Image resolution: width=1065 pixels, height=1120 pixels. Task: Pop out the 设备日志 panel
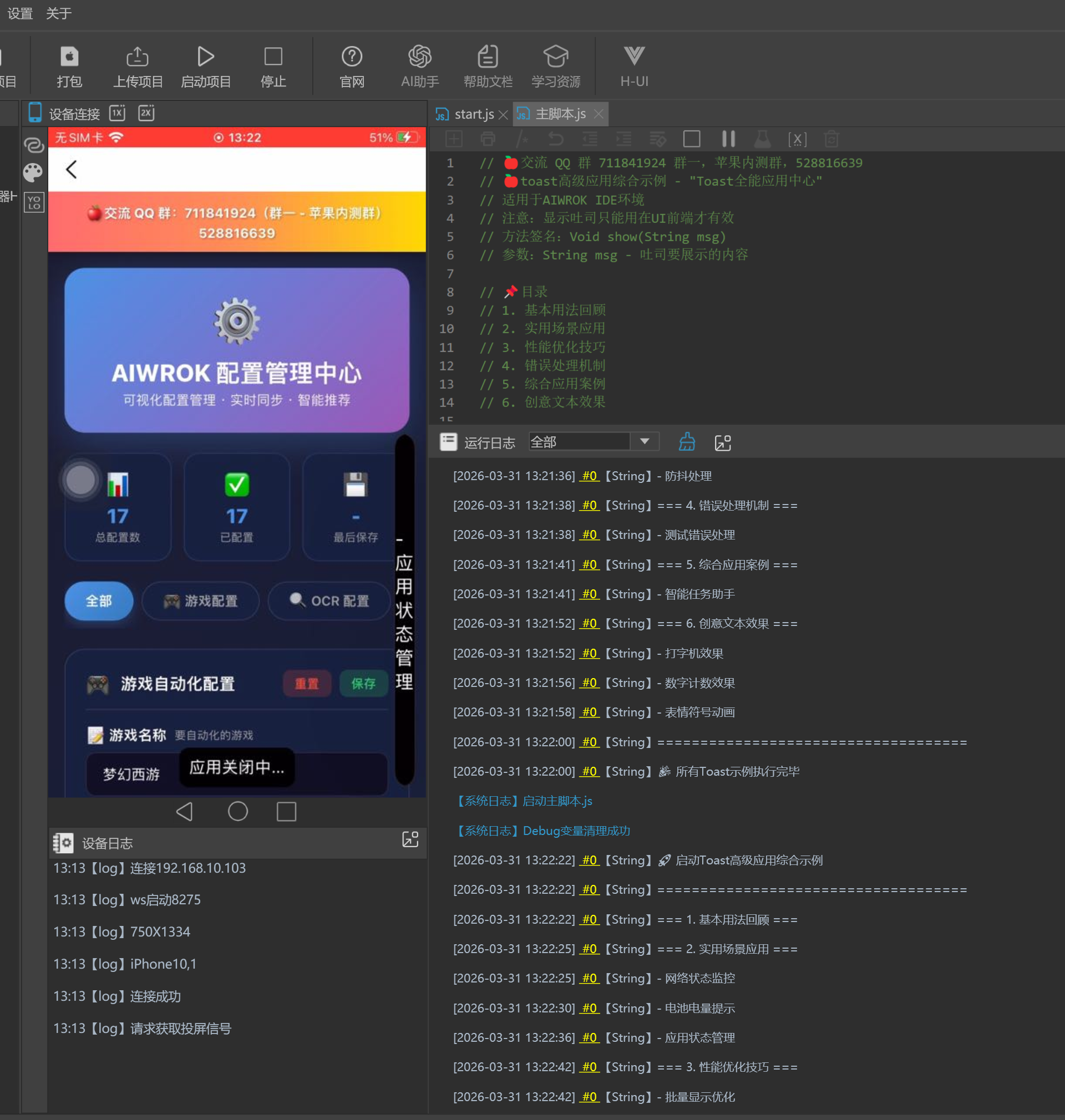tap(410, 839)
